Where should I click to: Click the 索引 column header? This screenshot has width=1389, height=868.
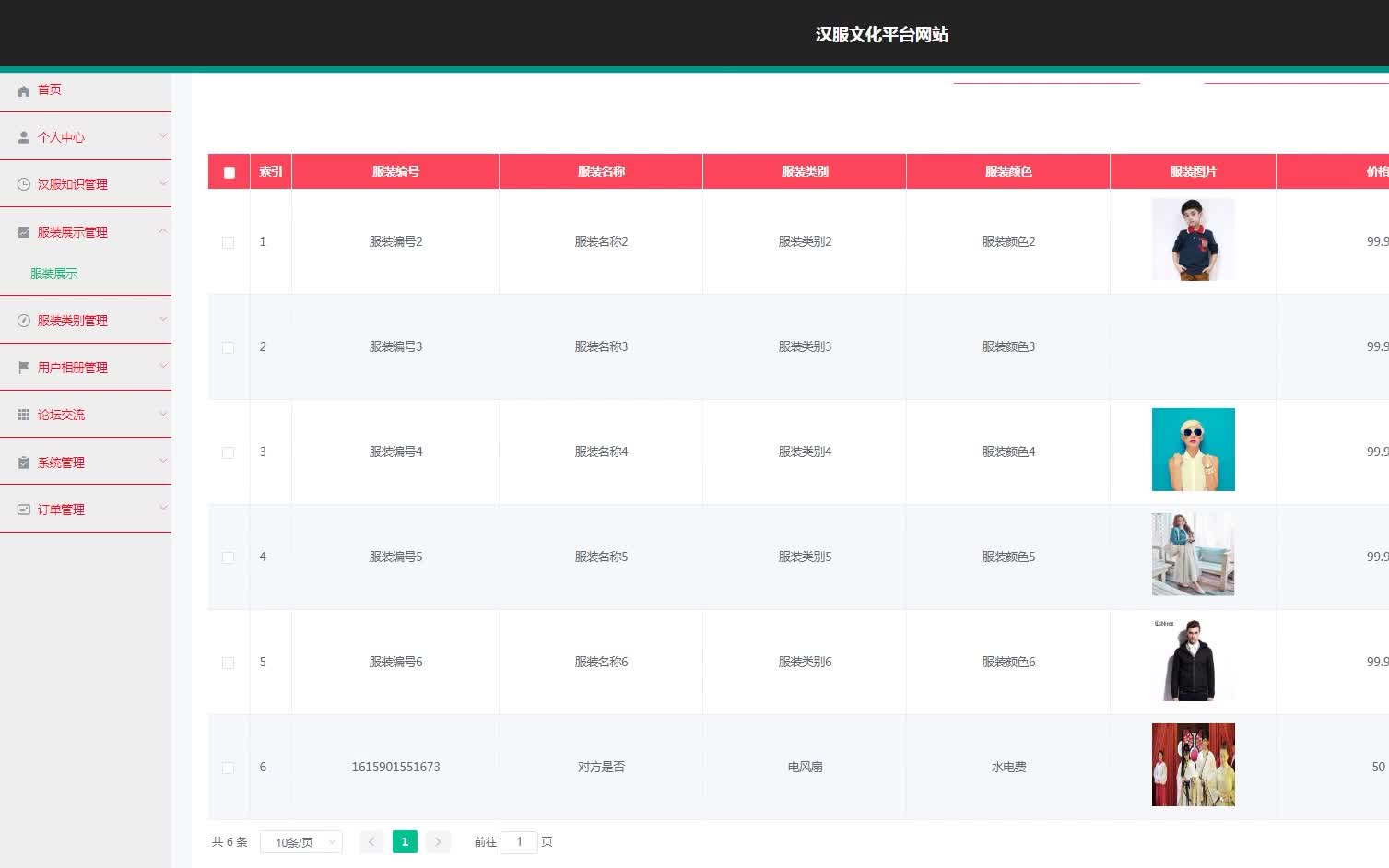tap(270, 171)
